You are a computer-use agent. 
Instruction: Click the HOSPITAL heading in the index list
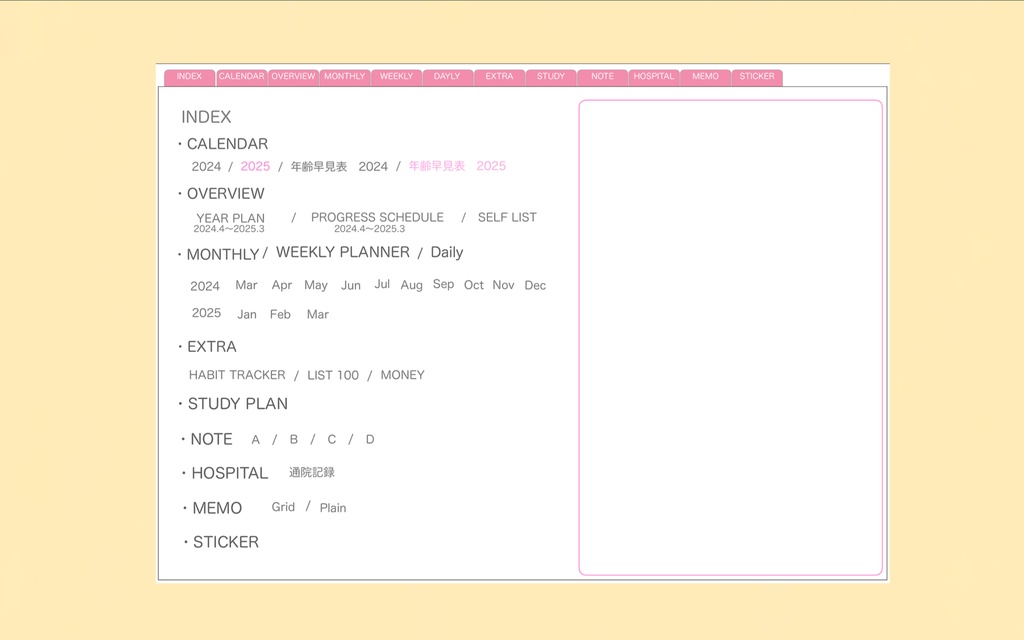(x=230, y=473)
